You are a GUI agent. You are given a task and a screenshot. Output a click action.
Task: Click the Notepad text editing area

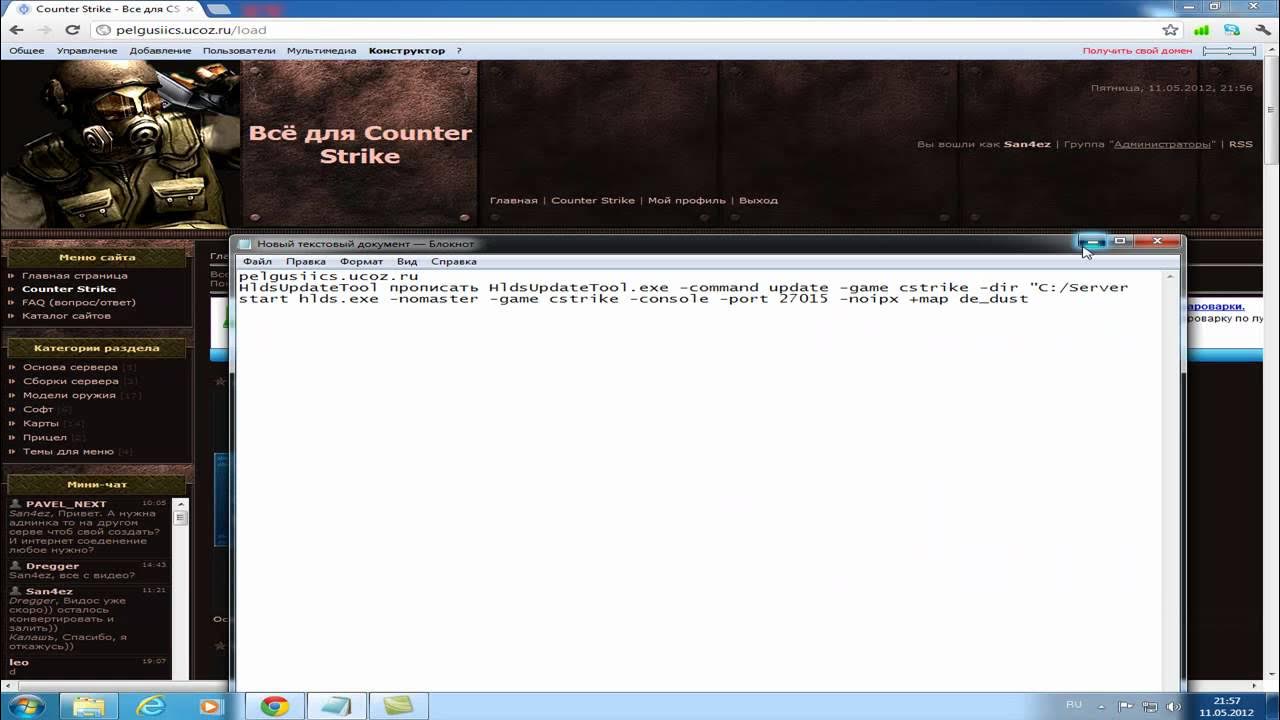tap(700, 480)
